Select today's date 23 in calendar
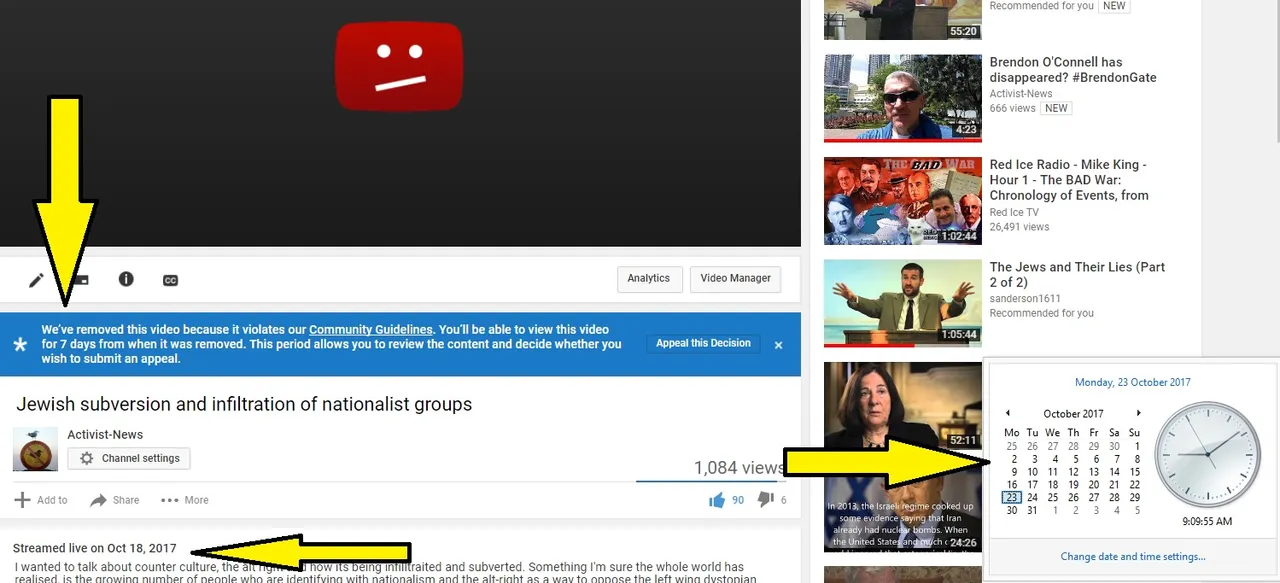This screenshot has width=1280, height=583. [x=1012, y=497]
